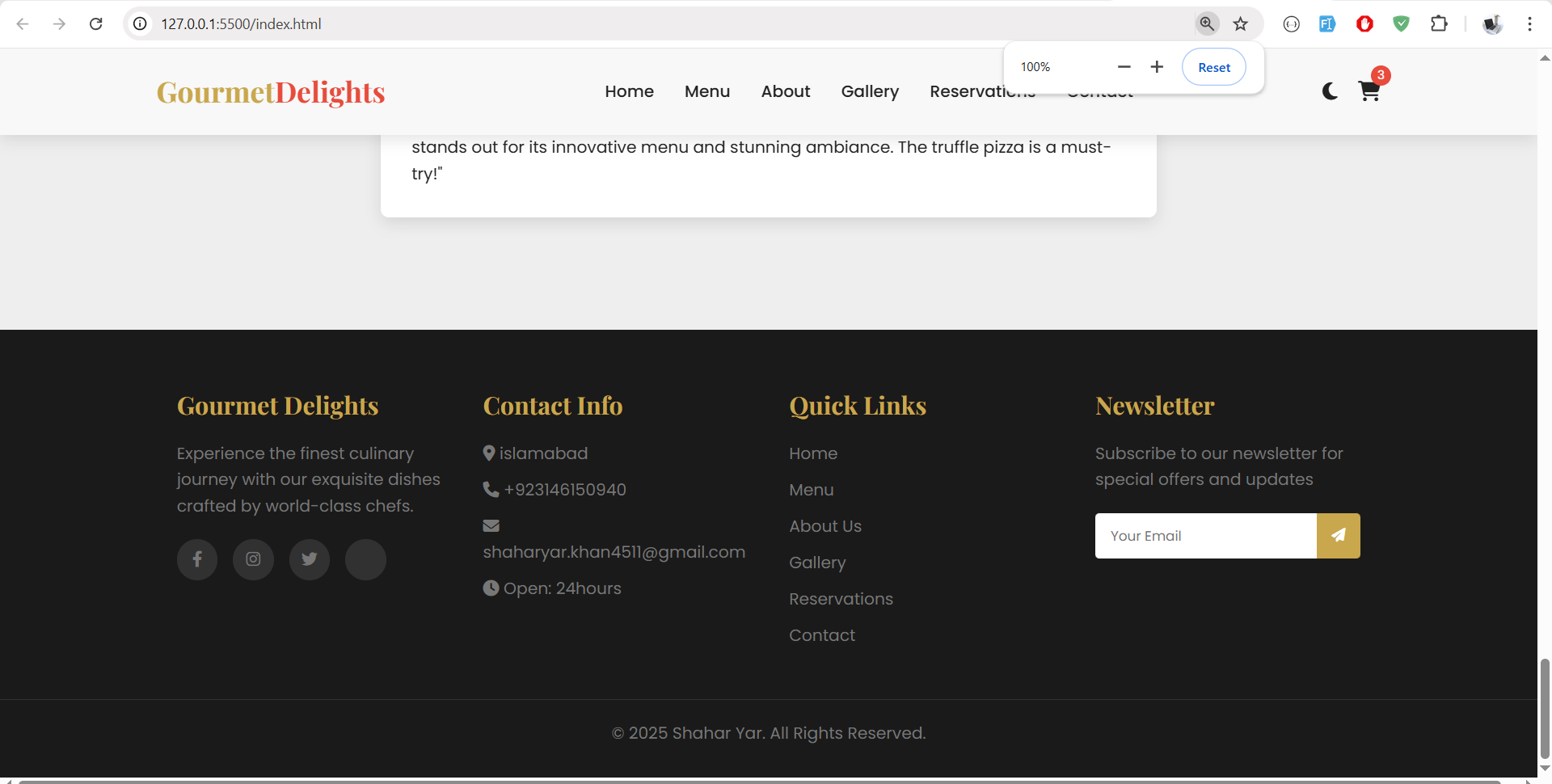The height and width of the screenshot is (784, 1552).
Task: Bookmark this page with the star icon
Action: [x=1240, y=23]
